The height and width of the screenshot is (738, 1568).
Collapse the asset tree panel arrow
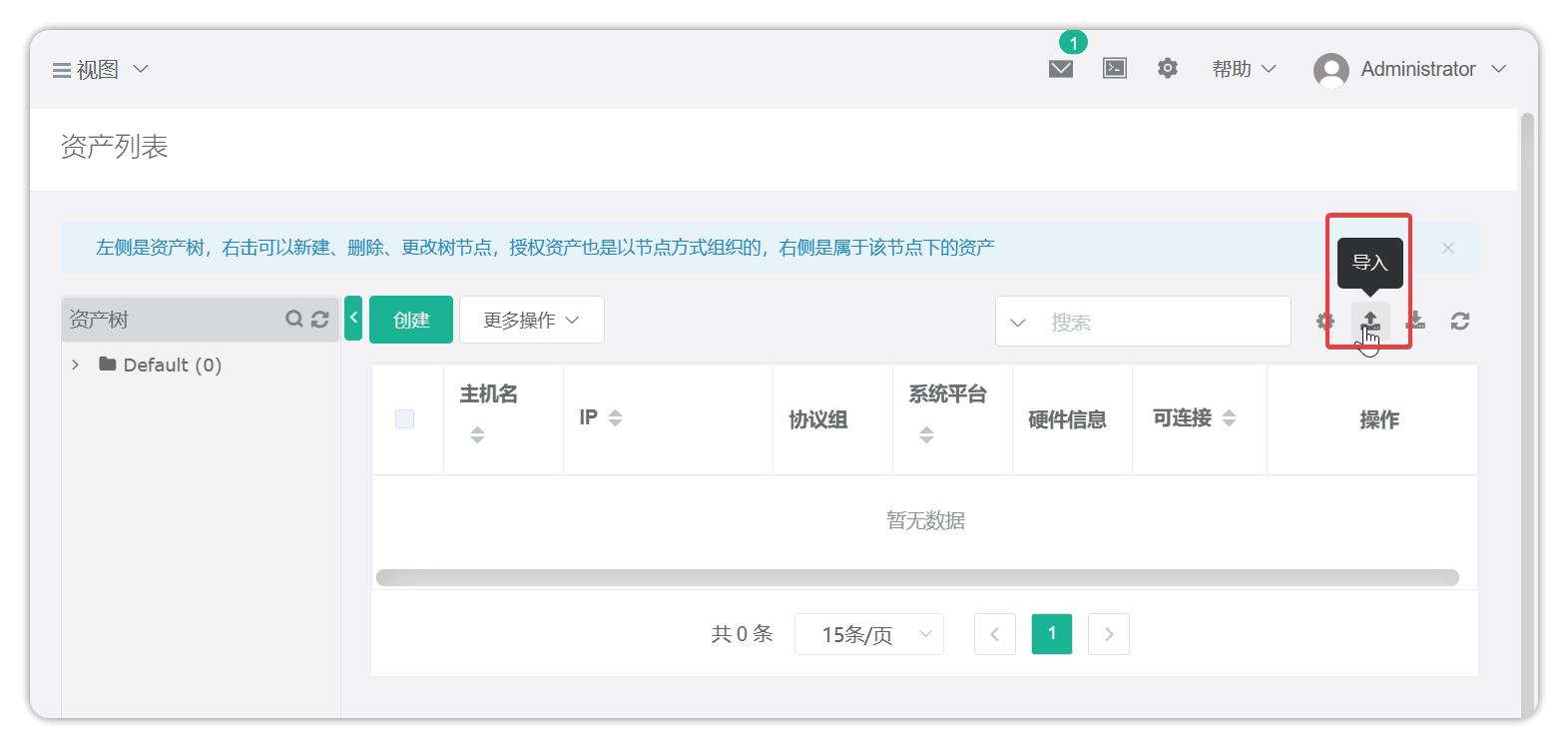point(353,319)
